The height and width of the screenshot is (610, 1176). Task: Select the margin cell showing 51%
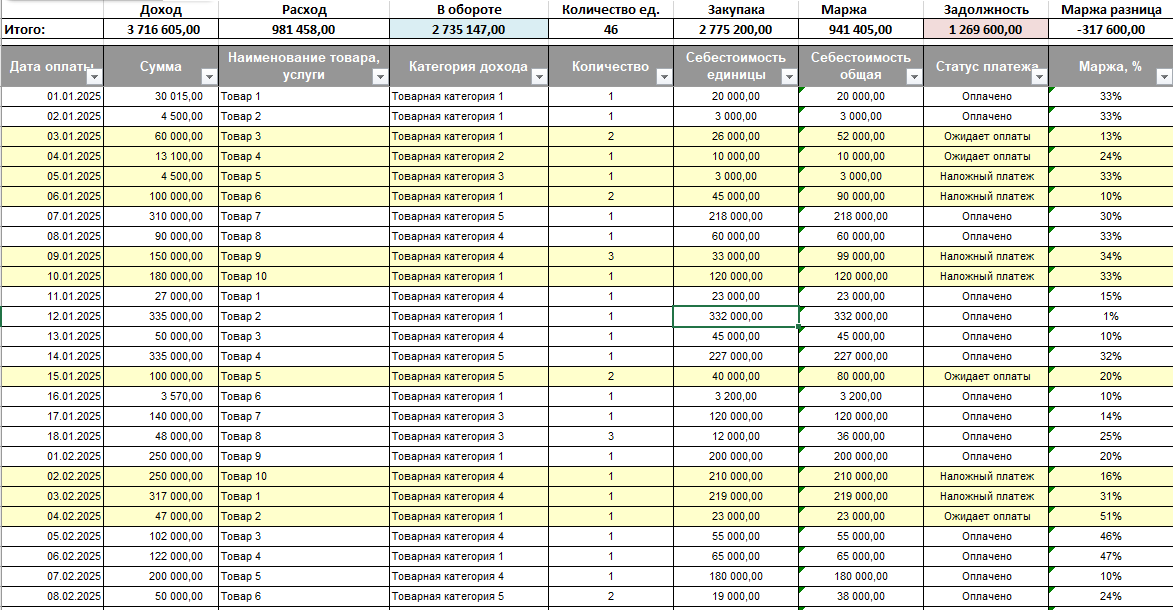(x=1111, y=516)
